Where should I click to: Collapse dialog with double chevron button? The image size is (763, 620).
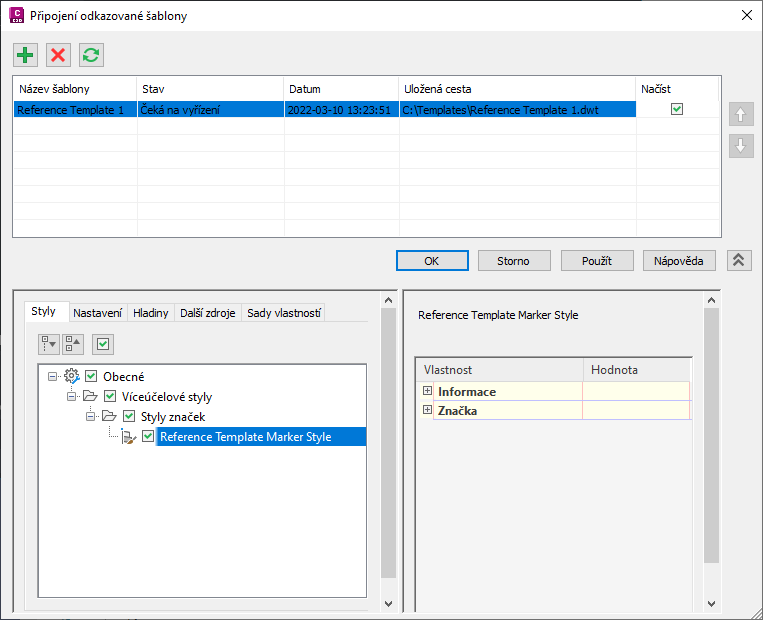(739, 260)
